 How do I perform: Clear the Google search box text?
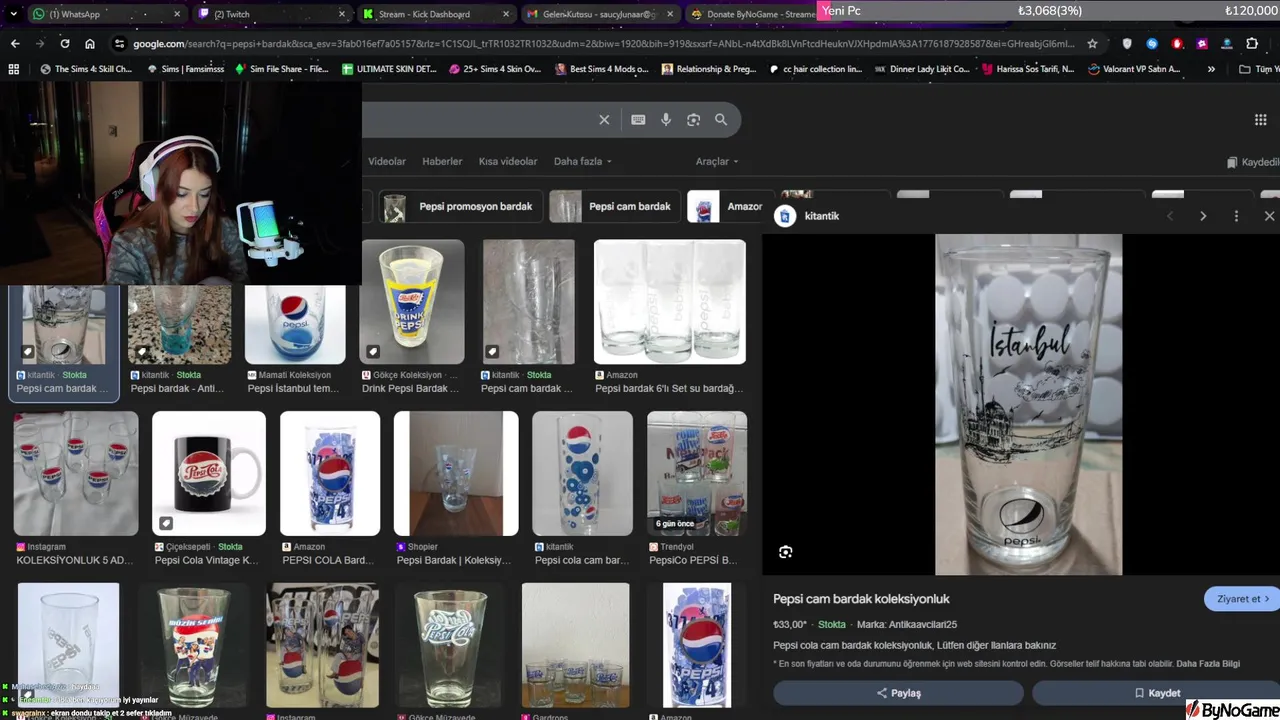point(604,120)
